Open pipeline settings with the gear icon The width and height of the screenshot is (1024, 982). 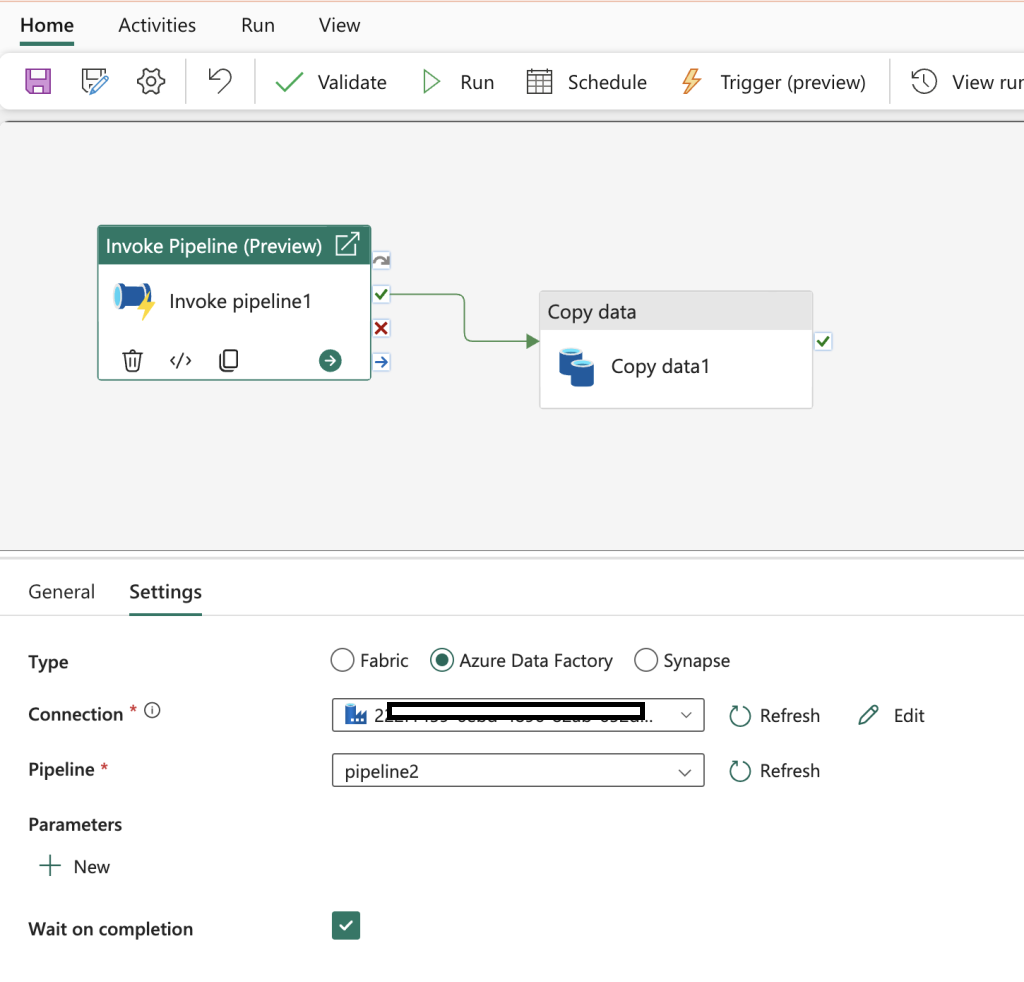150,81
